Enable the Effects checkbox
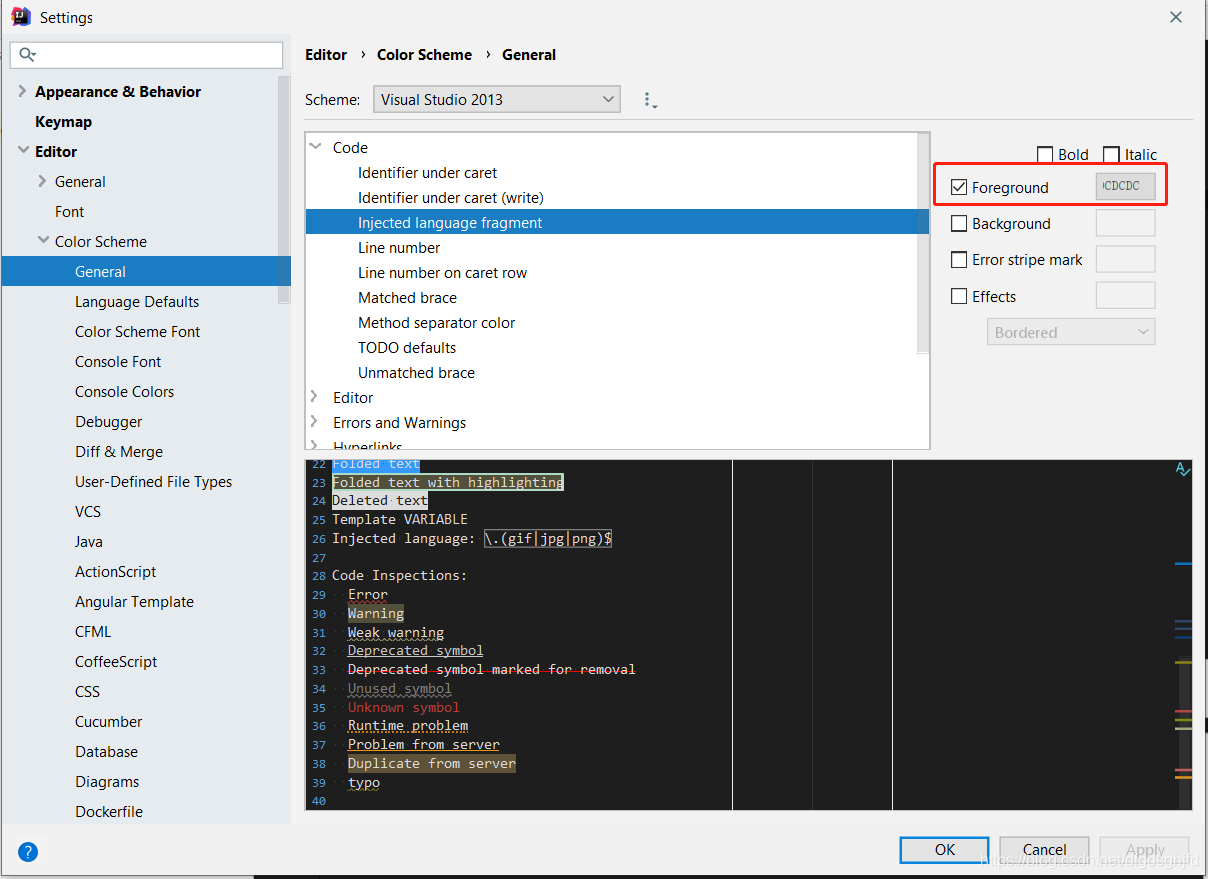Image resolution: width=1208 pixels, height=879 pixels. [959, 296]
